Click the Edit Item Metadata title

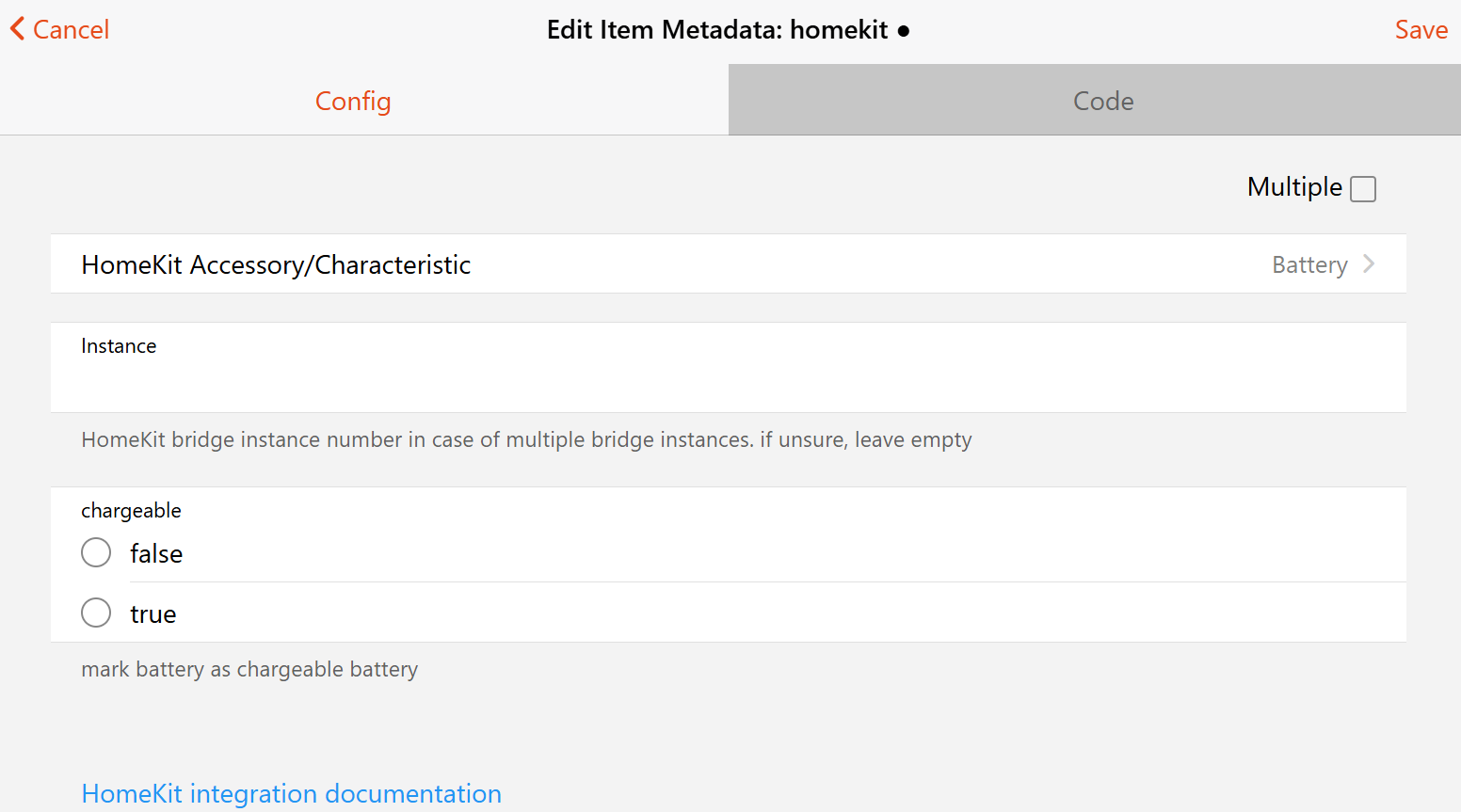coord(716,30)
